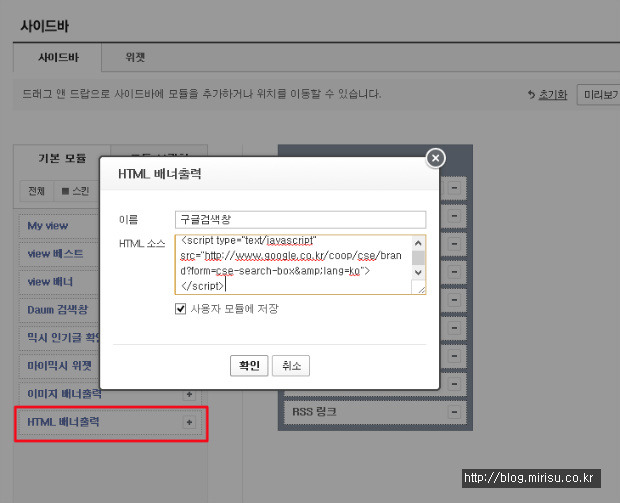Image resolution: width=620 pixels, height=503 pixels.
Task: Remove the RSS 링크 module with its minus icon
Action: (x=454, y=412)
